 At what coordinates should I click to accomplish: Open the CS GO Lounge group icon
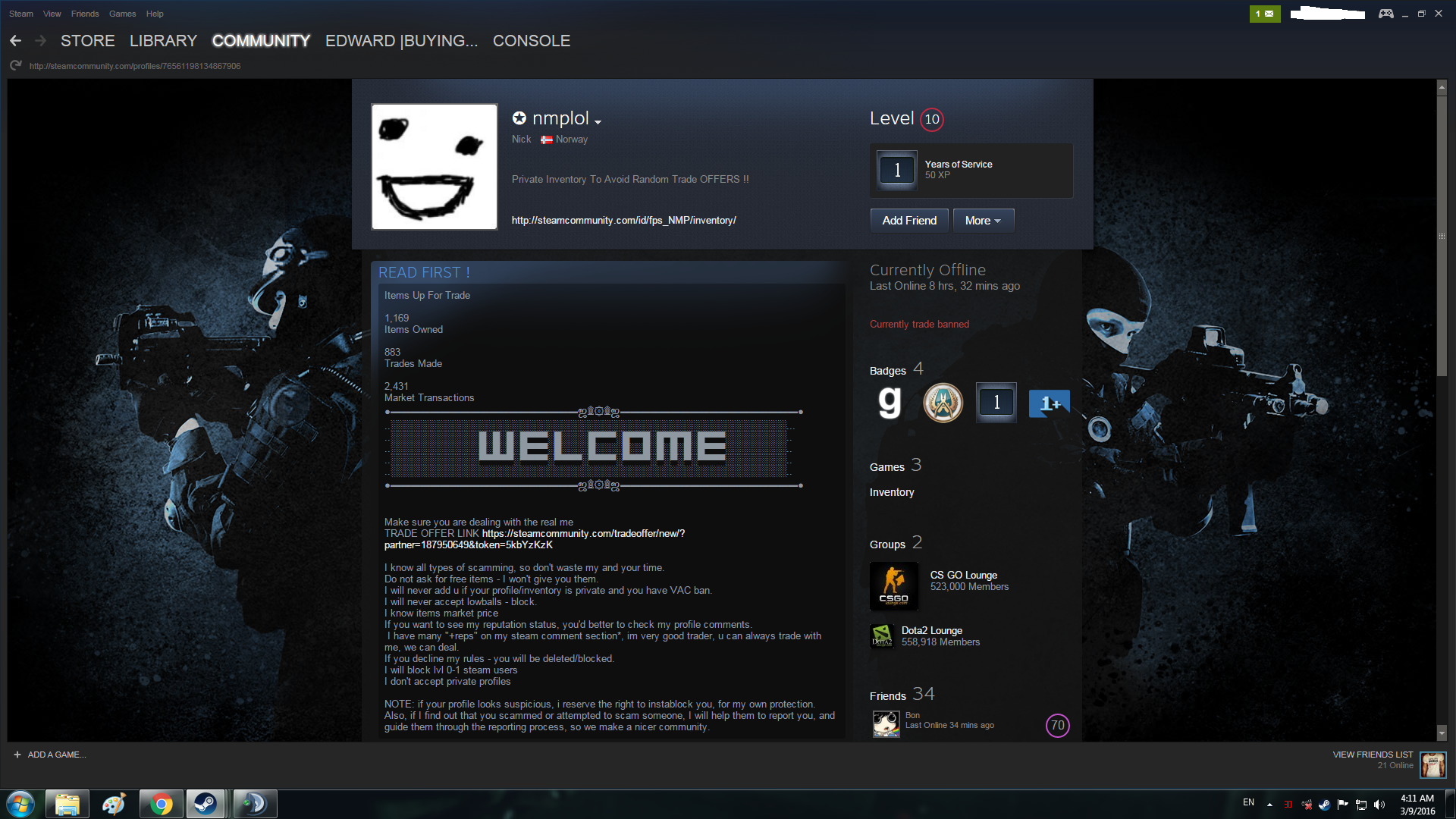(894, 586)
